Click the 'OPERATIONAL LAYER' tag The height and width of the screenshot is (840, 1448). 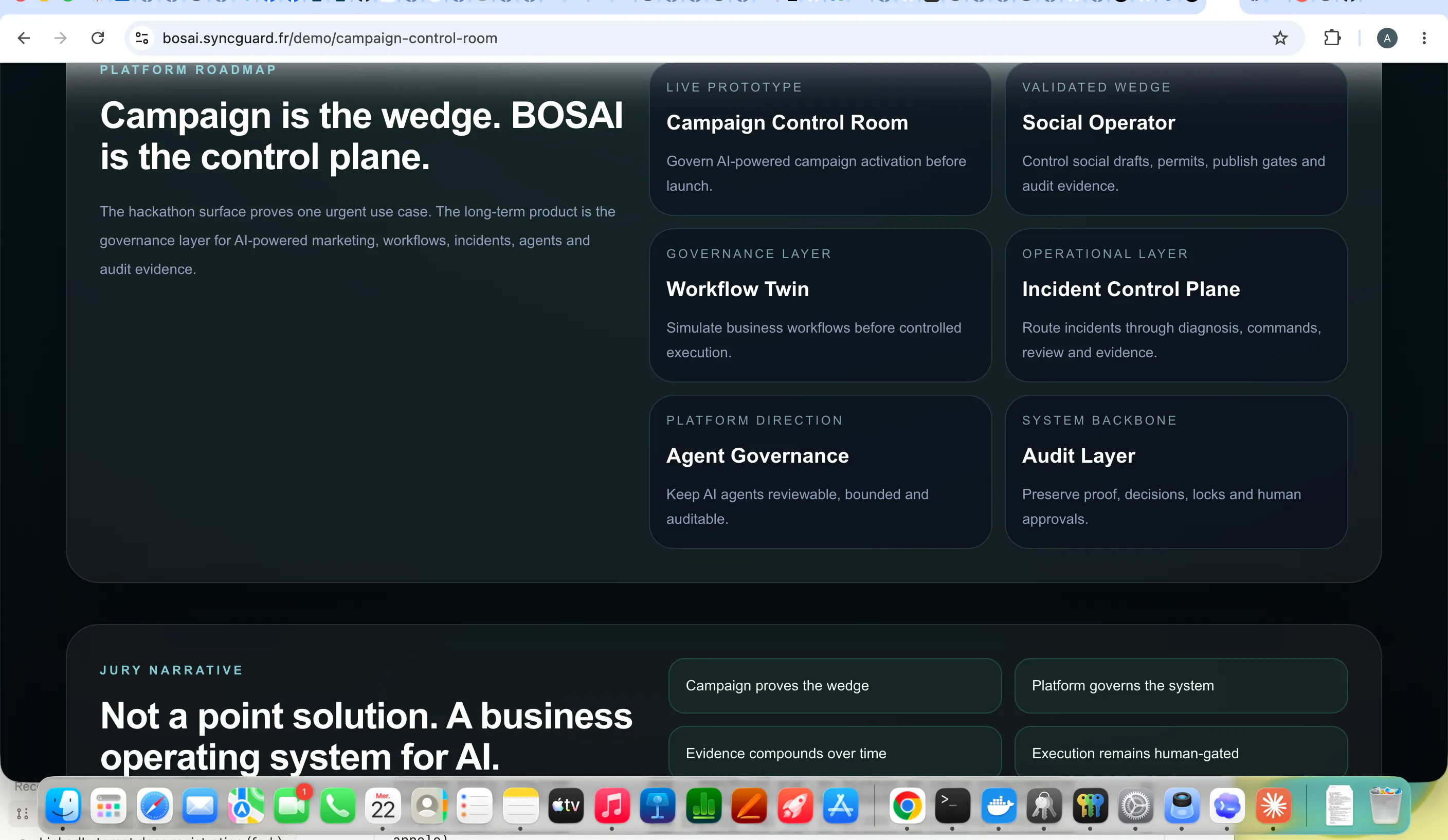[1105, 254]
